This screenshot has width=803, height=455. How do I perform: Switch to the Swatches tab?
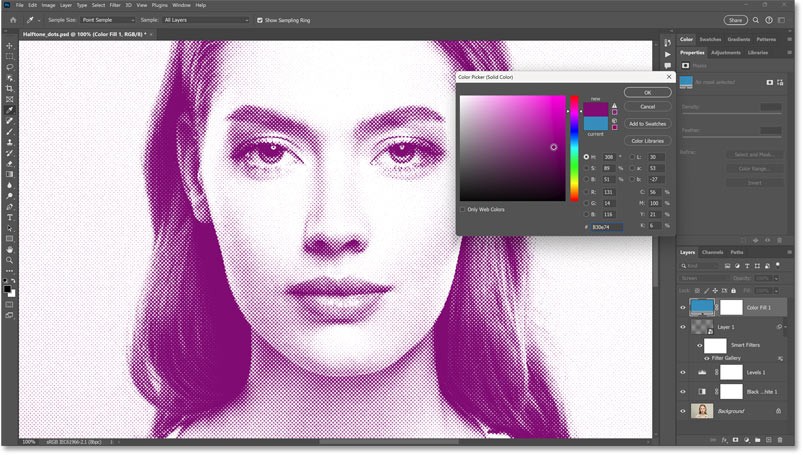point(710,39)
